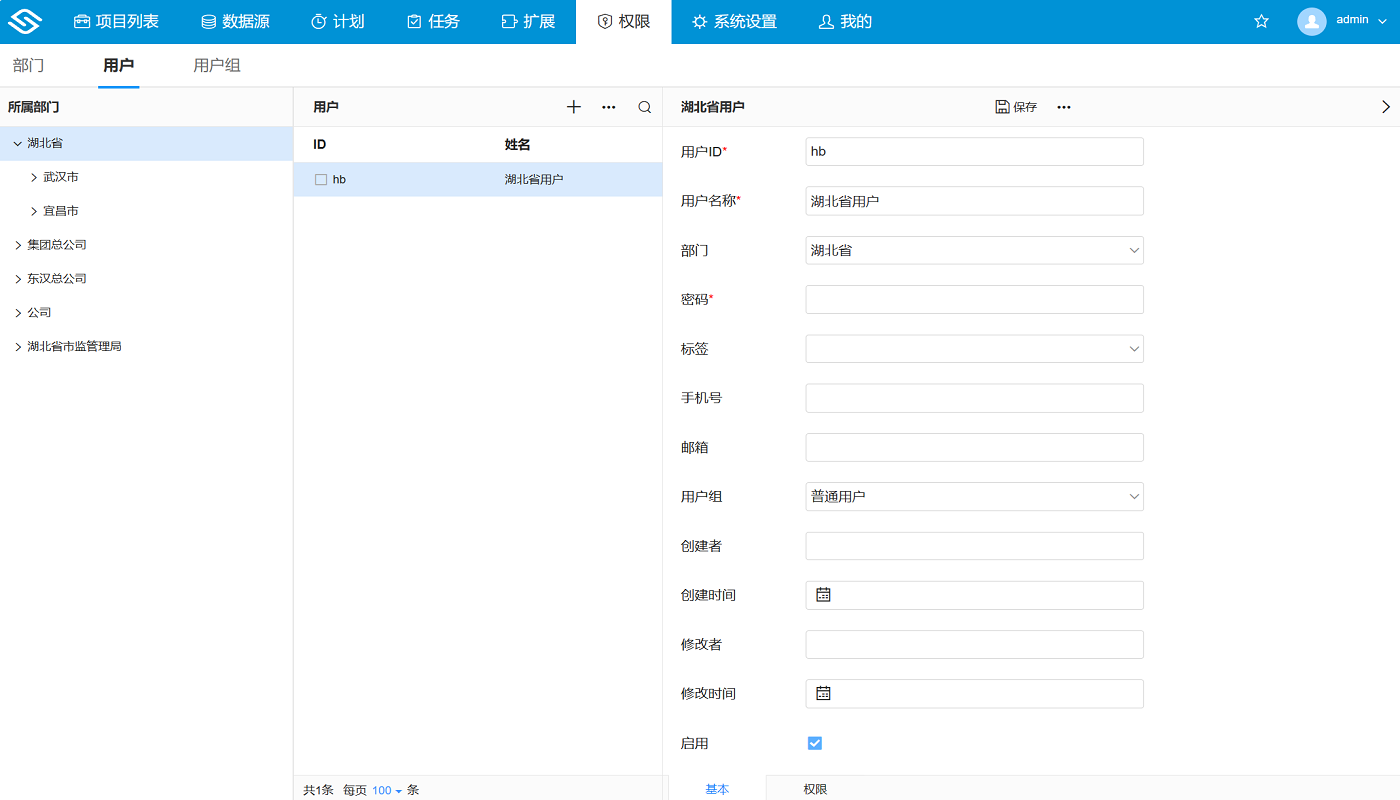Add a new user with the plus icon
This screenshot has height=800, width=1400.
click(x=573, y=106)
